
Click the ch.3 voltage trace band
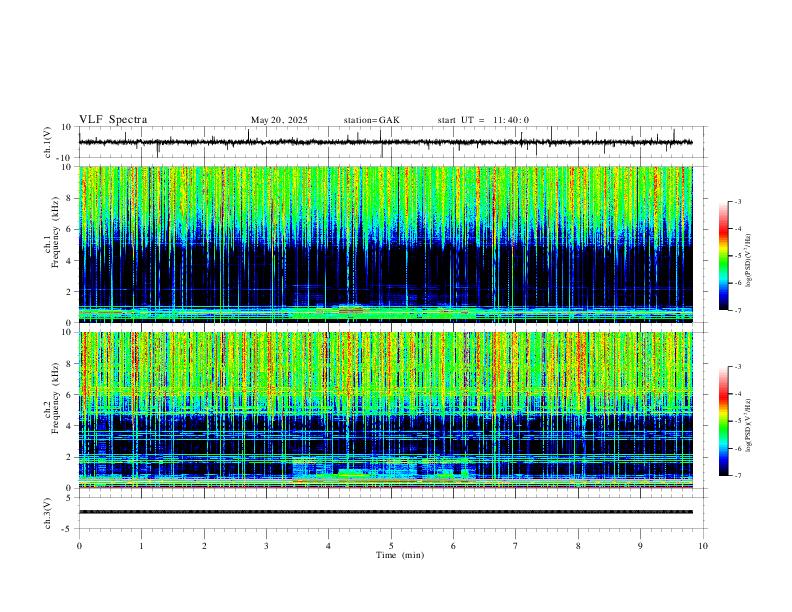pyautogui.click(x=385, y=512)
